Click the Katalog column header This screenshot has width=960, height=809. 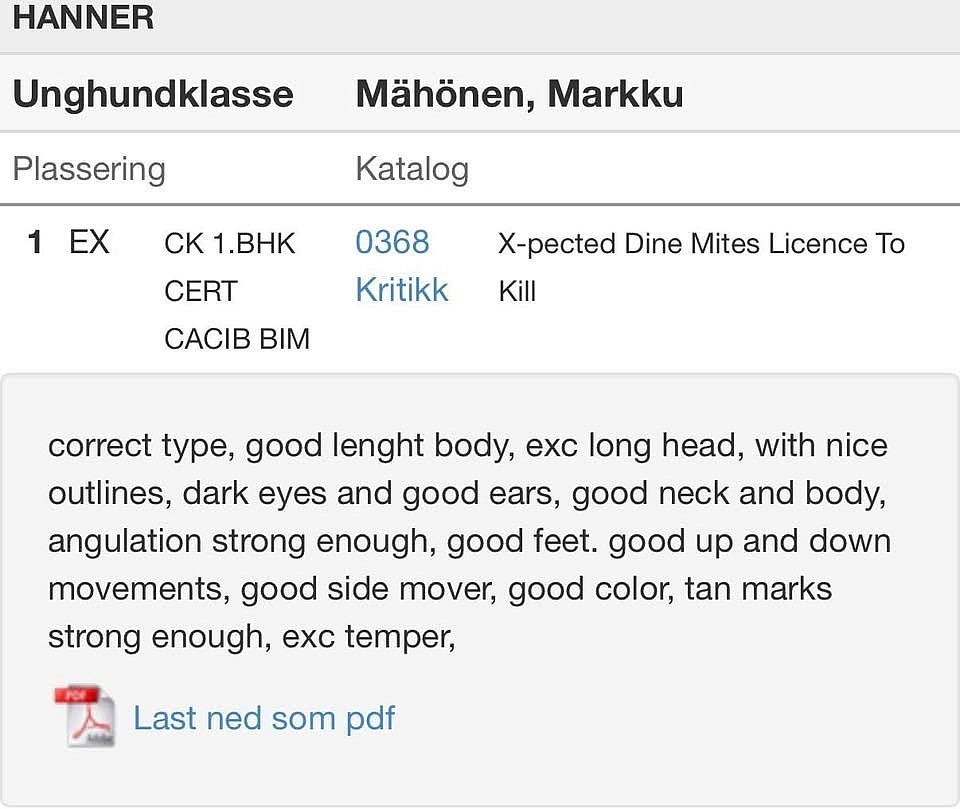(412, 169)
